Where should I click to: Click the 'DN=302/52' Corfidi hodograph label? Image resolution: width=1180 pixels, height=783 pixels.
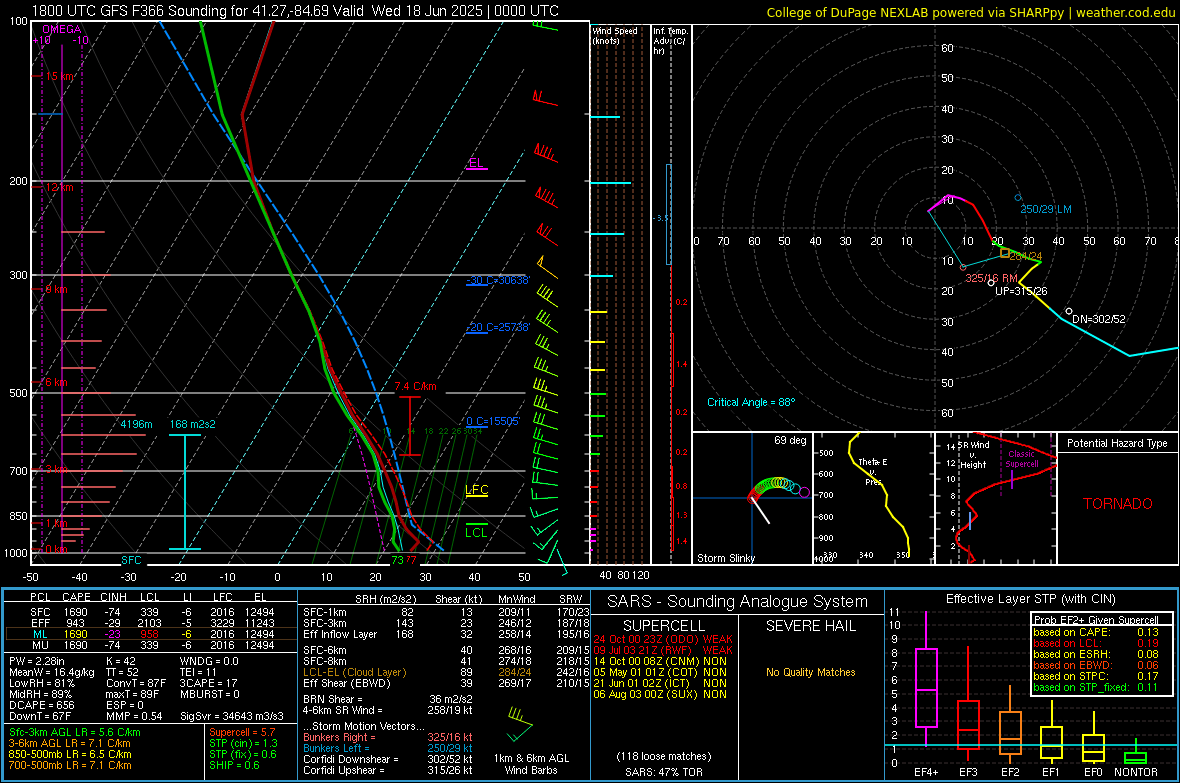click(x=1099, y=319)
